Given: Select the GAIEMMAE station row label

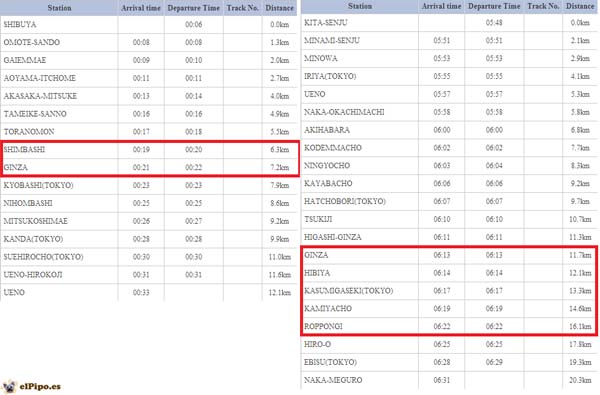Looking at the screenshot, I should pos(24,60).
